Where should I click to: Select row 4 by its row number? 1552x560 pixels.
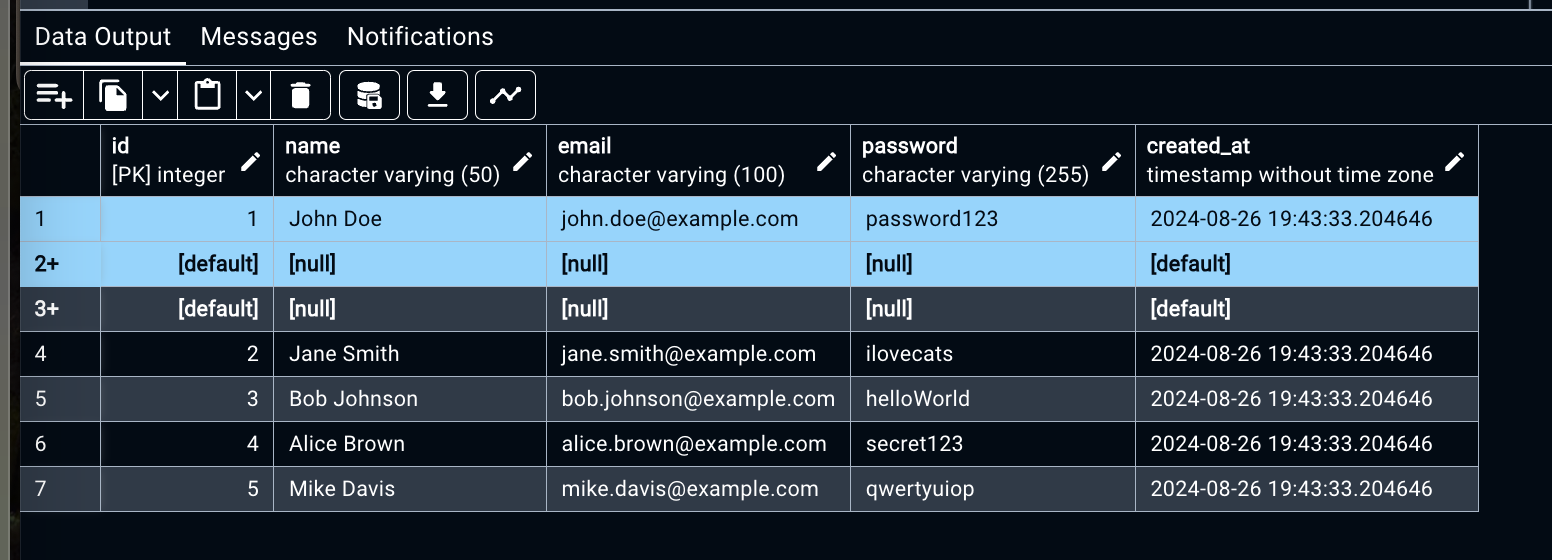tap(41, 354)
